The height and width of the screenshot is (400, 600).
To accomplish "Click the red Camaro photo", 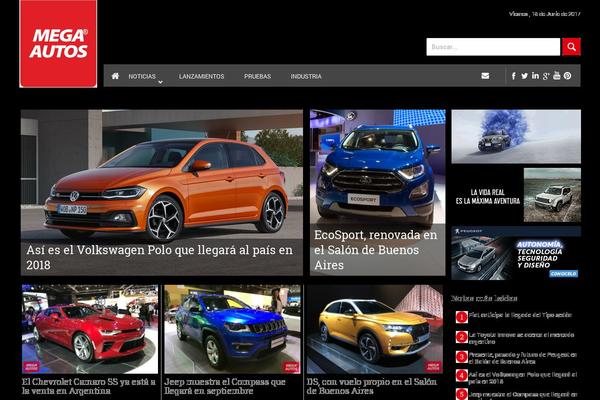I will 90,329.
